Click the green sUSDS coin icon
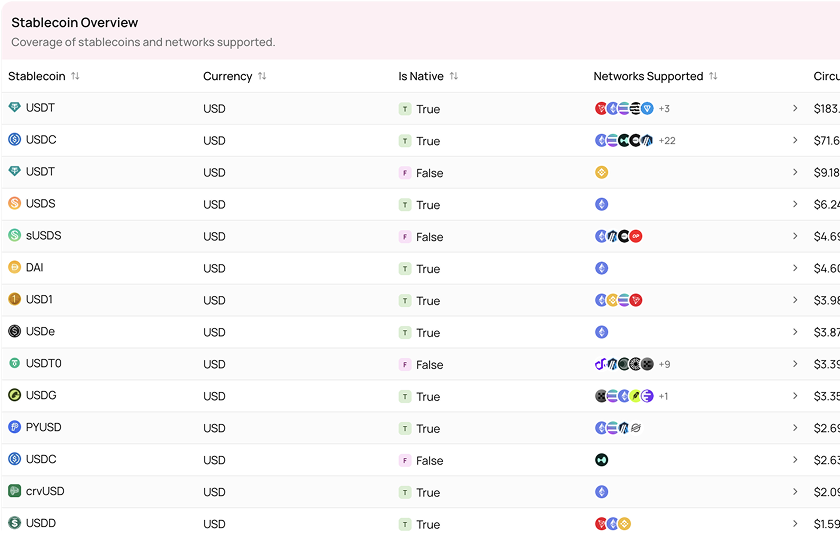840x540 pixels. click(x=14, y=235)
